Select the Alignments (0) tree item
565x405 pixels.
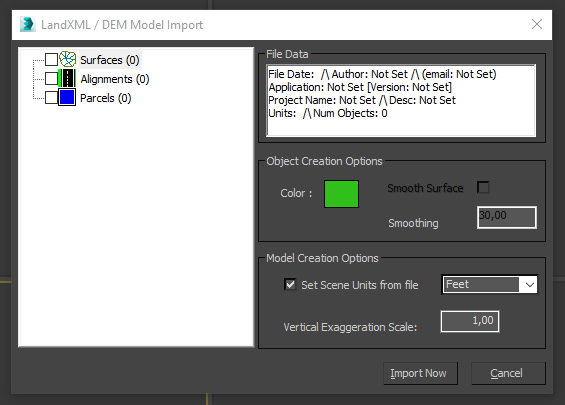[x=115, y=79]
